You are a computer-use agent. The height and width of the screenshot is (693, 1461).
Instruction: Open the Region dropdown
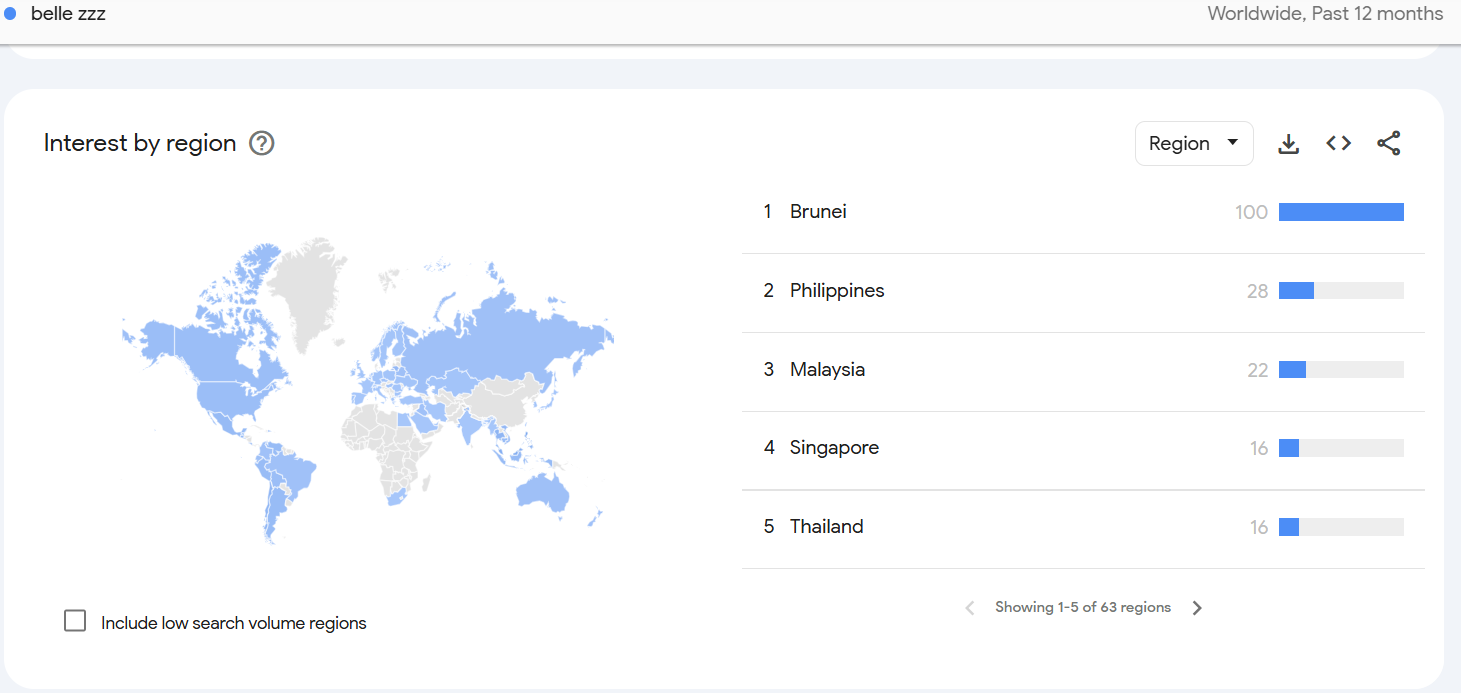pos(1194,143)
